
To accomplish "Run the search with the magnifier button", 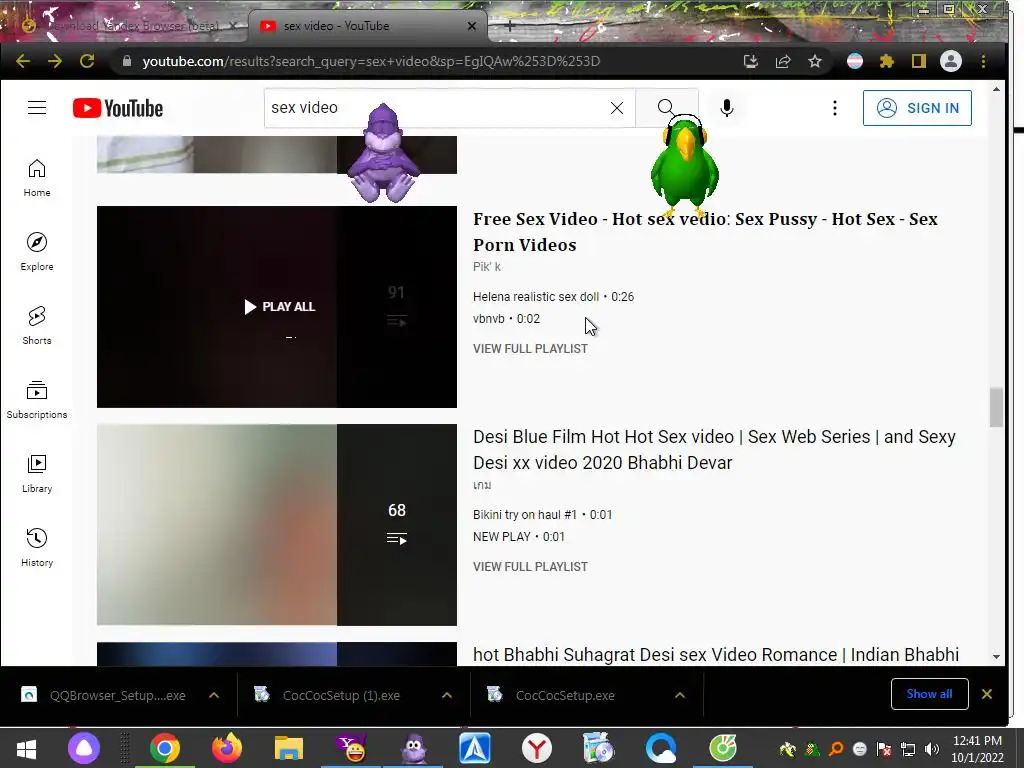I will (667, 108).
